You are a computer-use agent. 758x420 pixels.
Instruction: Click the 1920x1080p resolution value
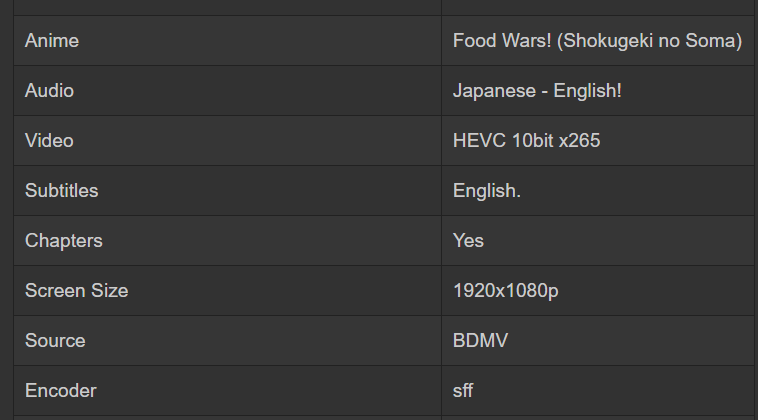[x=506, y=291]
